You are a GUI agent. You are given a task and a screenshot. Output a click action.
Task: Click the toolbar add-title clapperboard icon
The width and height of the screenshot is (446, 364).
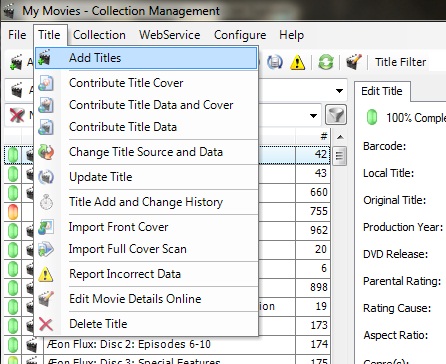tap(16, 62)
